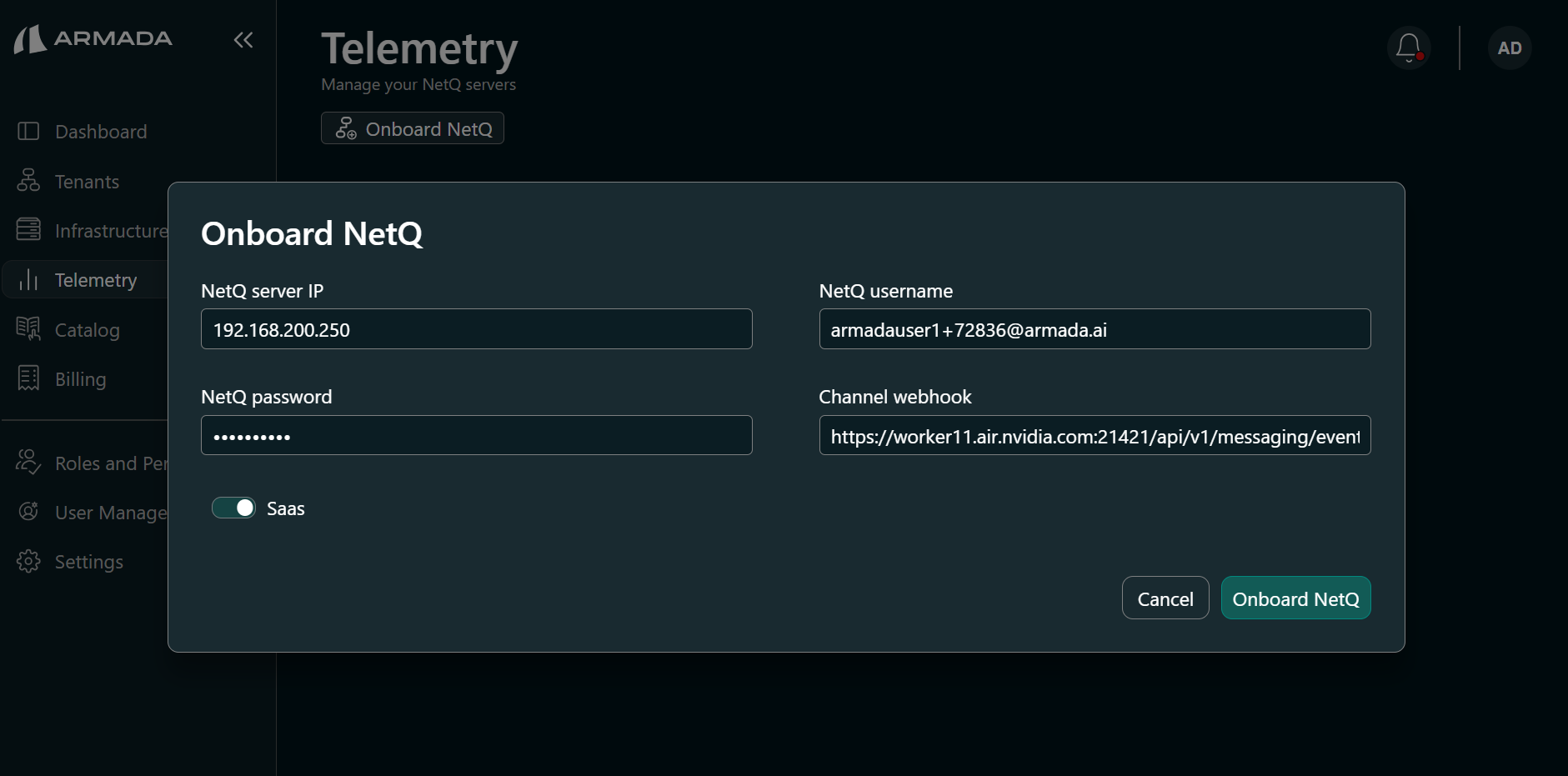The image size is (1568, 776).
Task: Click the Telemetry page title
Action: (419, 48)
